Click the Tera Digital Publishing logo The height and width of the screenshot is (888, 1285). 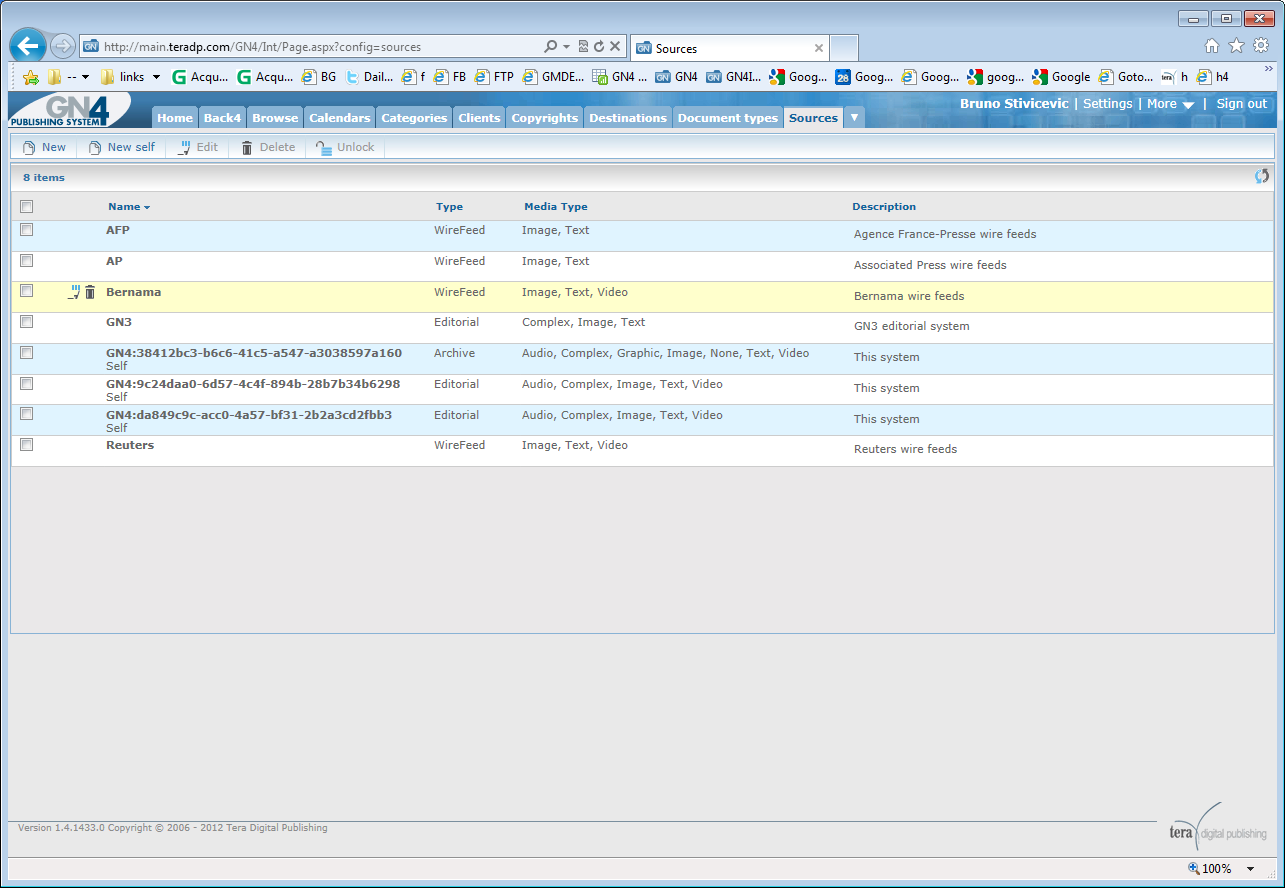(x=1217, y=826)
